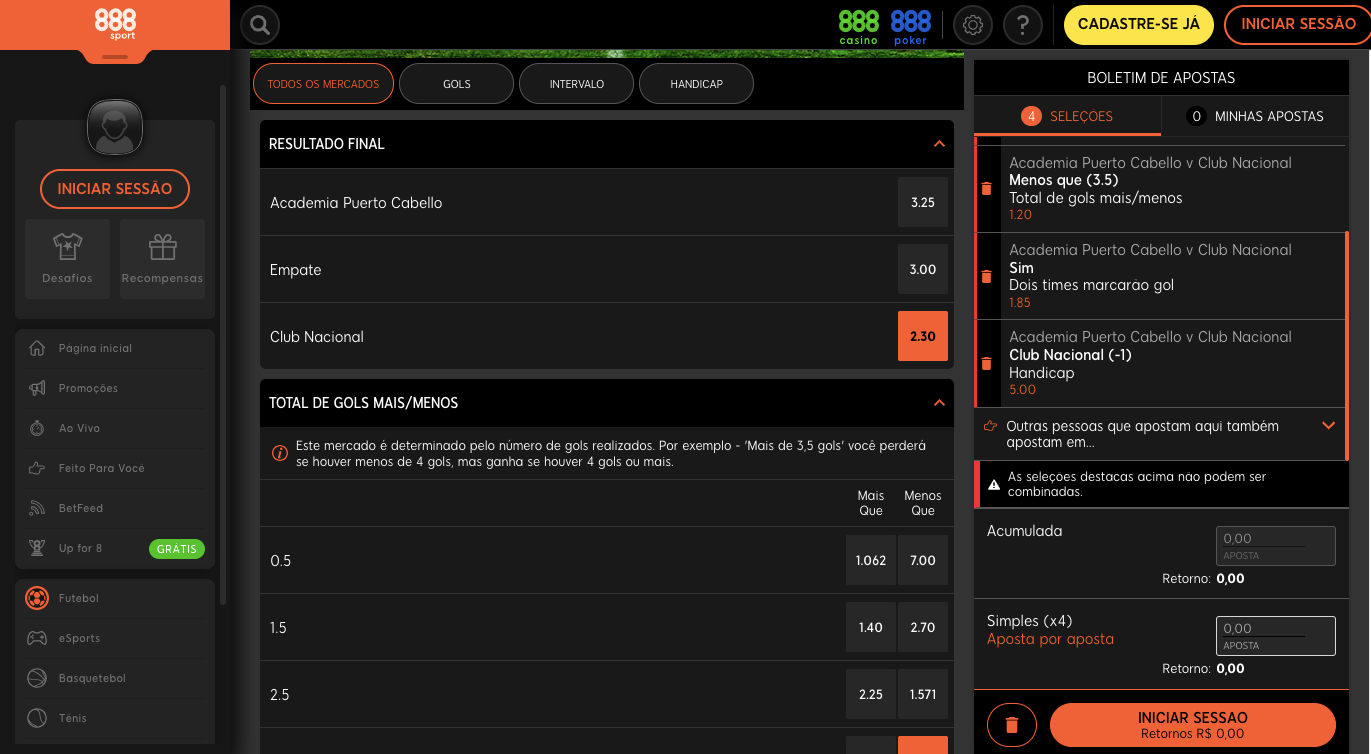The width and height of the screenshot is (1371, 754).
Task: Click the sidebar vertical scrollbar
Action: pyautogui.click(x=223, y=345)
